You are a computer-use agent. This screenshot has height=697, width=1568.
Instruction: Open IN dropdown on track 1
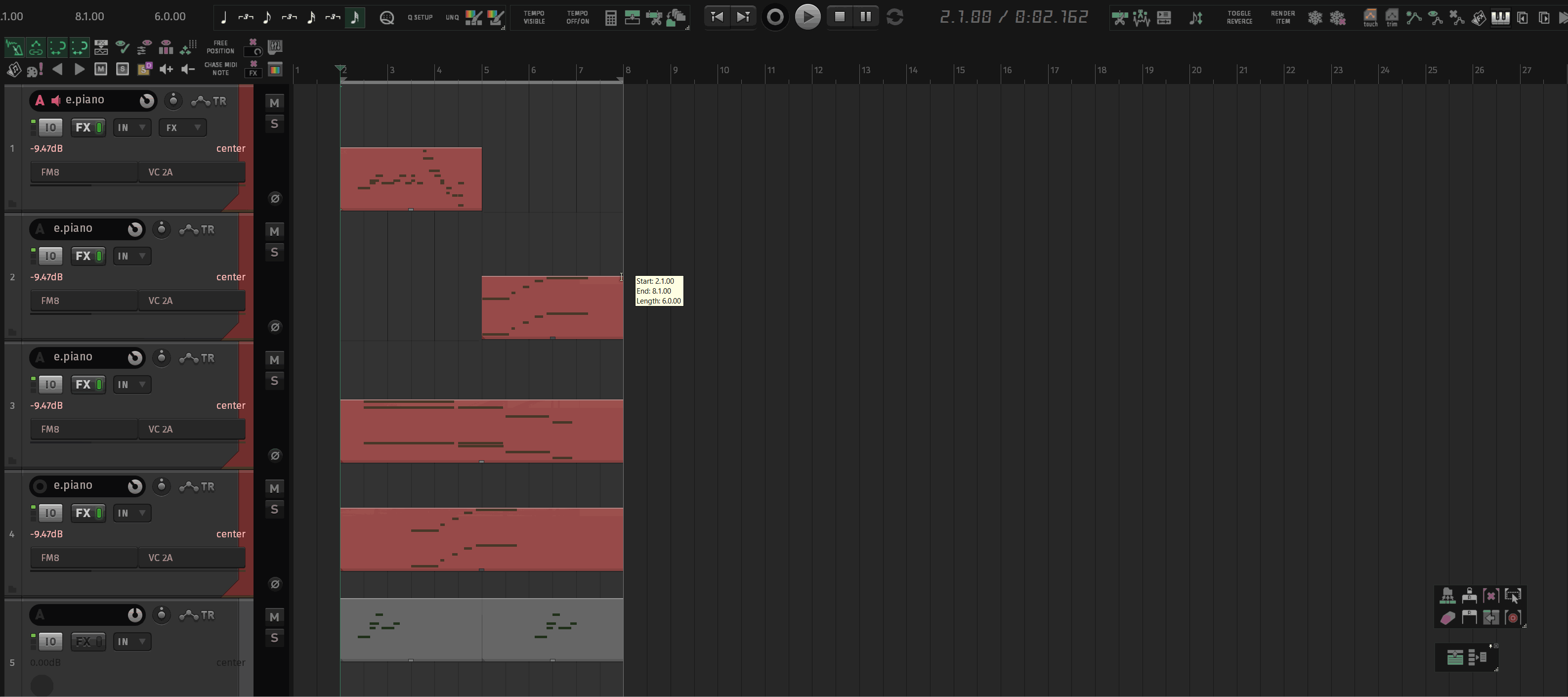131,128
